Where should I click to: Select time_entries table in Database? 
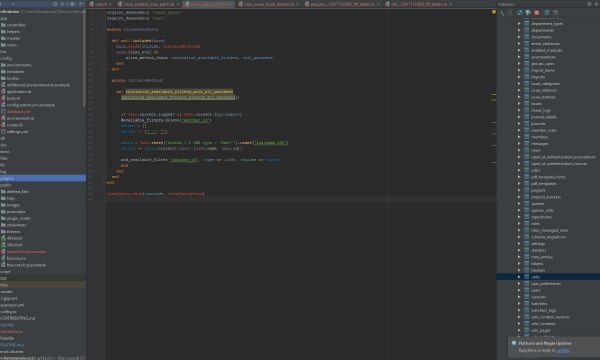click(x=541, y=257)
